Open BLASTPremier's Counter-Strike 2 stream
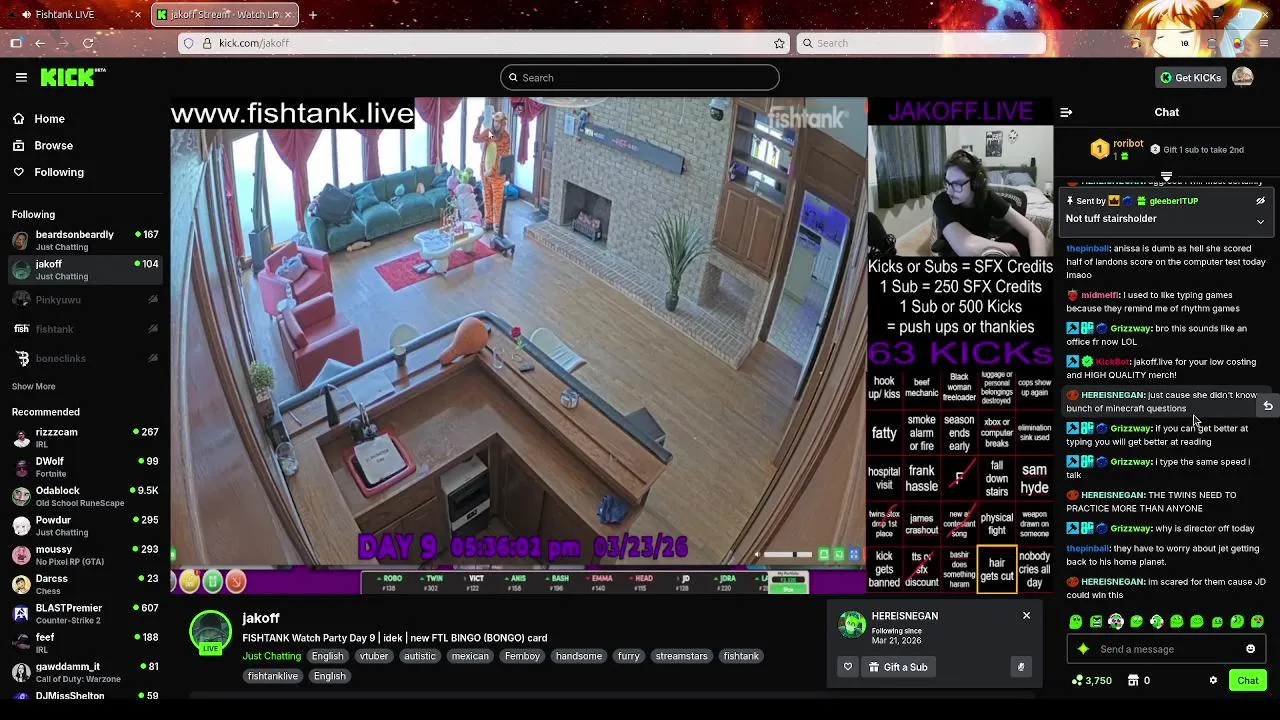 (85, 613)
